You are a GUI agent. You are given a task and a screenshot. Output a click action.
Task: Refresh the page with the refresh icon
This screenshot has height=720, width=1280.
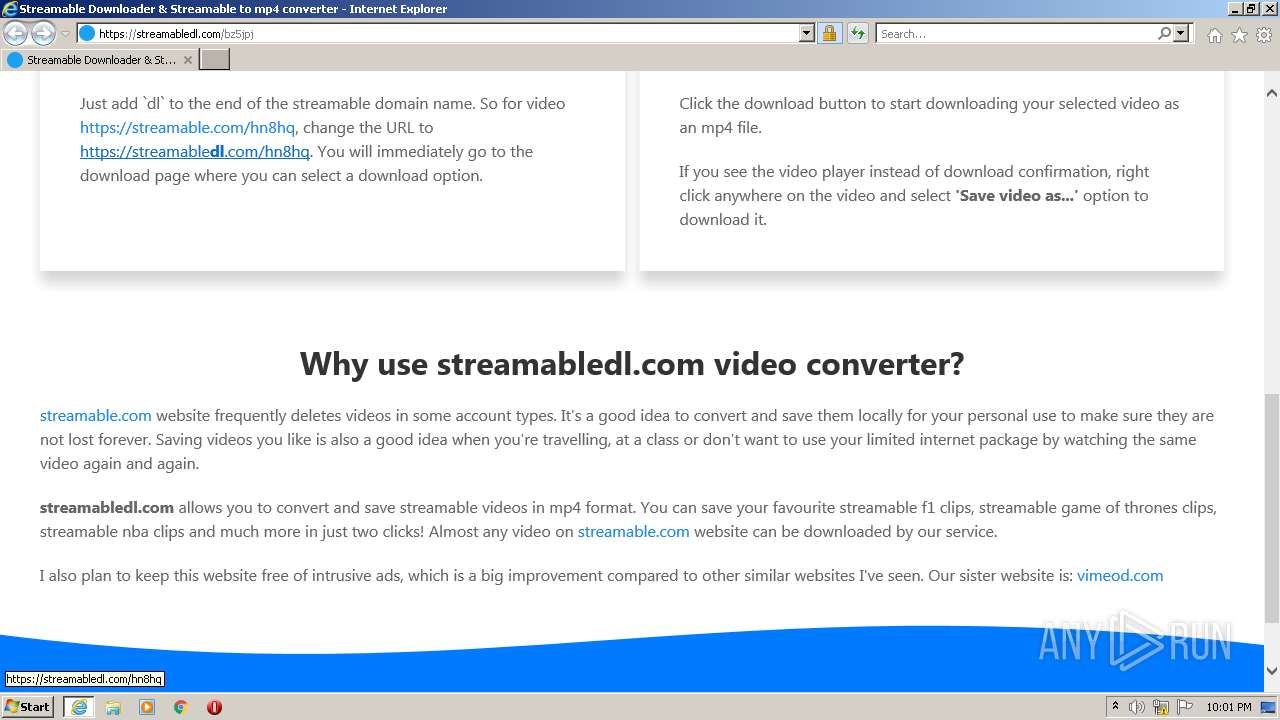[858, 33]
